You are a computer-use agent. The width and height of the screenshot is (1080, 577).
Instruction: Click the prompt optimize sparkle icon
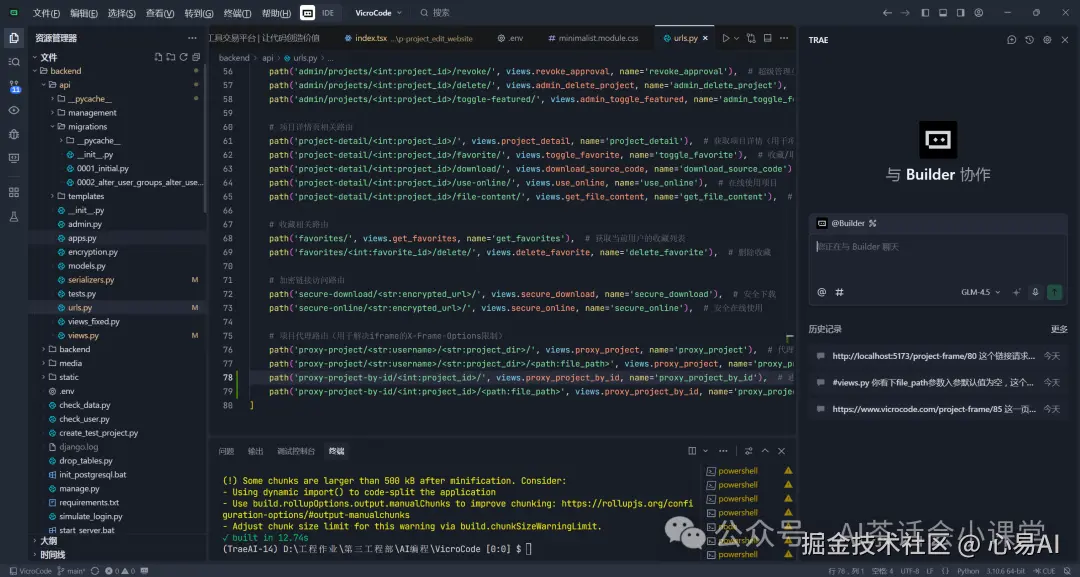pyautogui.click(x=1017, y=292)
